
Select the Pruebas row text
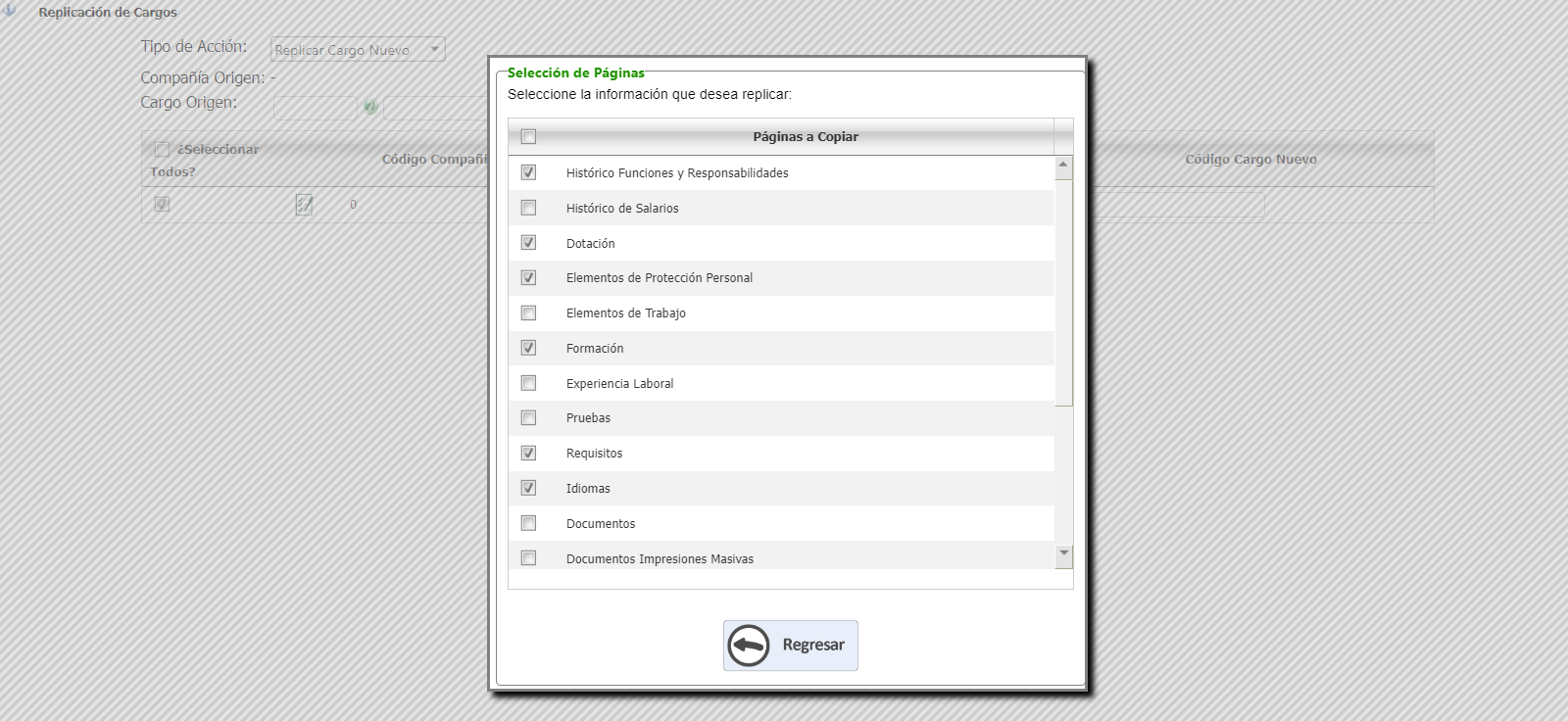click(588, 418)
